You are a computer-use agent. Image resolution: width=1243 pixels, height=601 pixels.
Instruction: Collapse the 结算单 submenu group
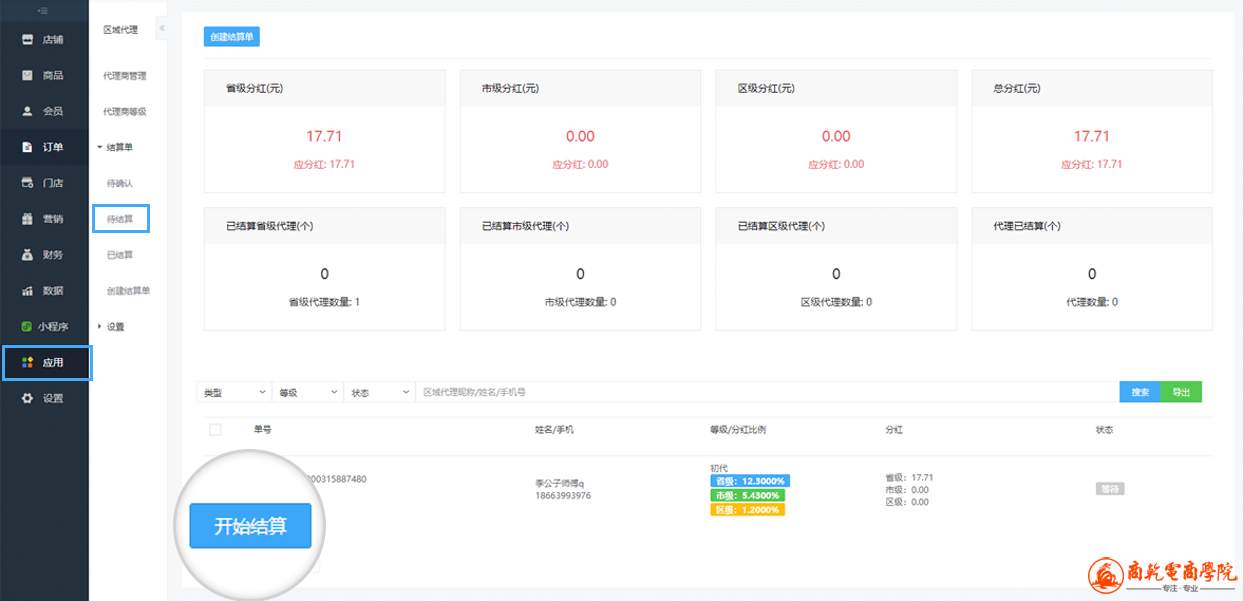click(x=118, y=147)
